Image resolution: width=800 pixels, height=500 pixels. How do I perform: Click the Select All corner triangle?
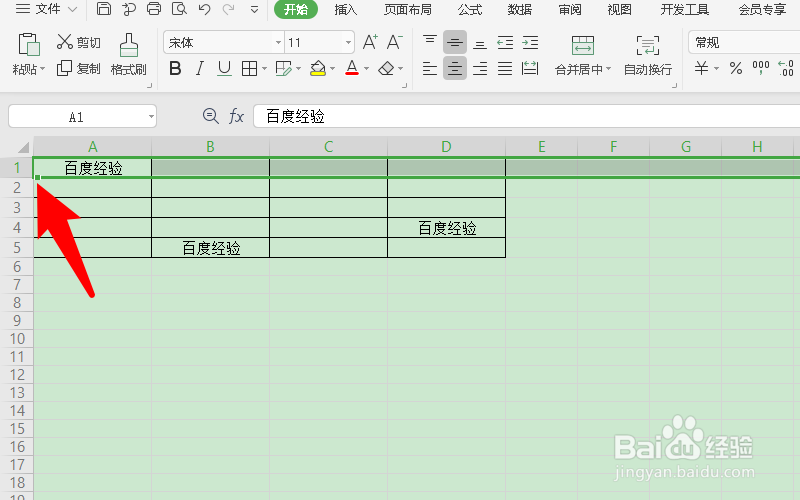pyautogui.click(x=23, y=147)
